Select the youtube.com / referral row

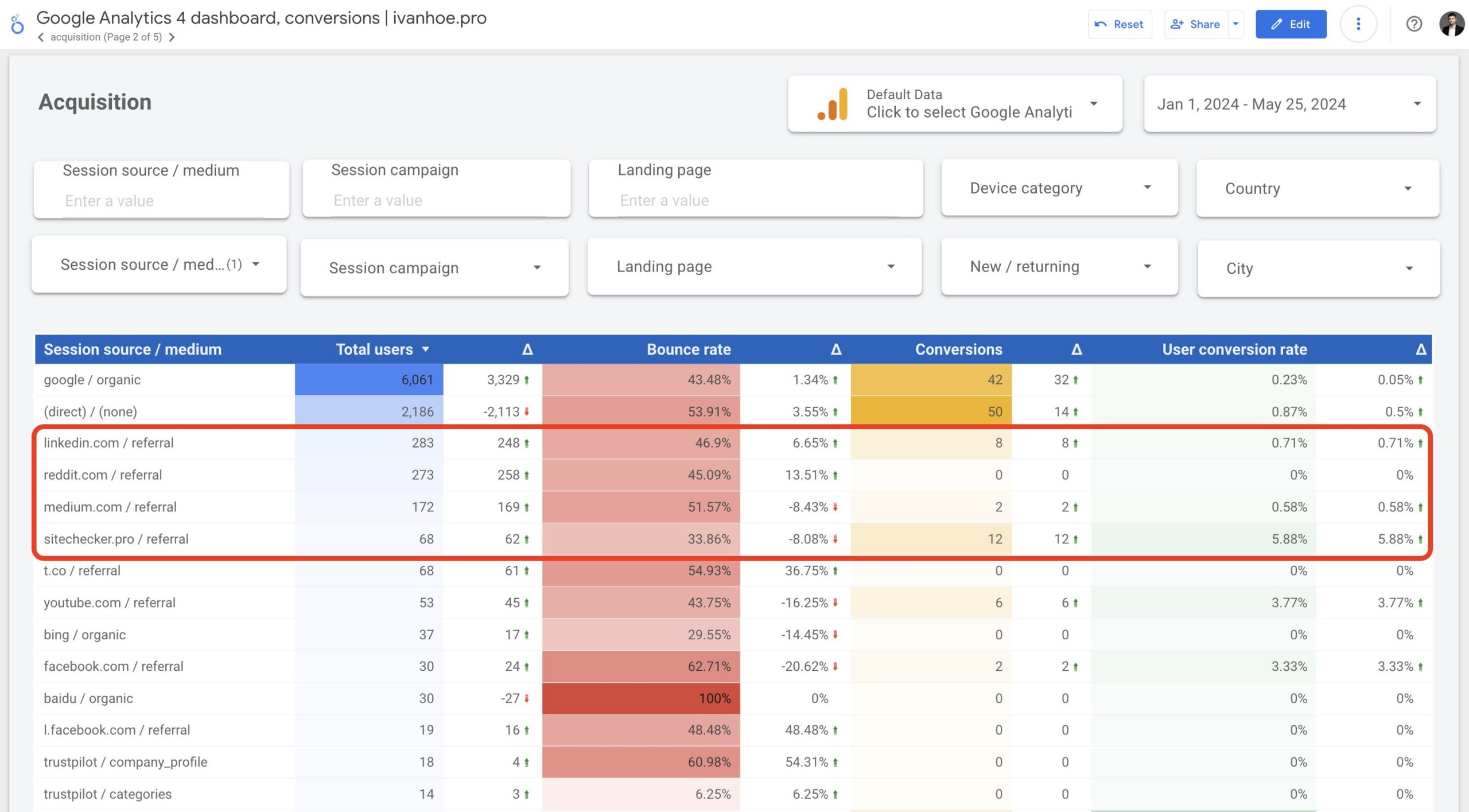pyautogui.click(x=733, y=603)
